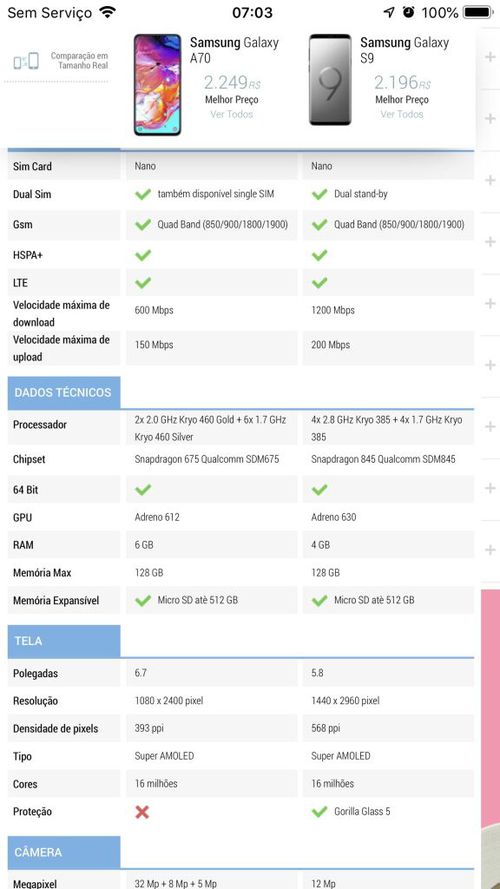Image resolution: width=500 pixels, height=889 pixels.
Task: Open Ver Todos under Galaxy A70 price
Action: (232, 114)
